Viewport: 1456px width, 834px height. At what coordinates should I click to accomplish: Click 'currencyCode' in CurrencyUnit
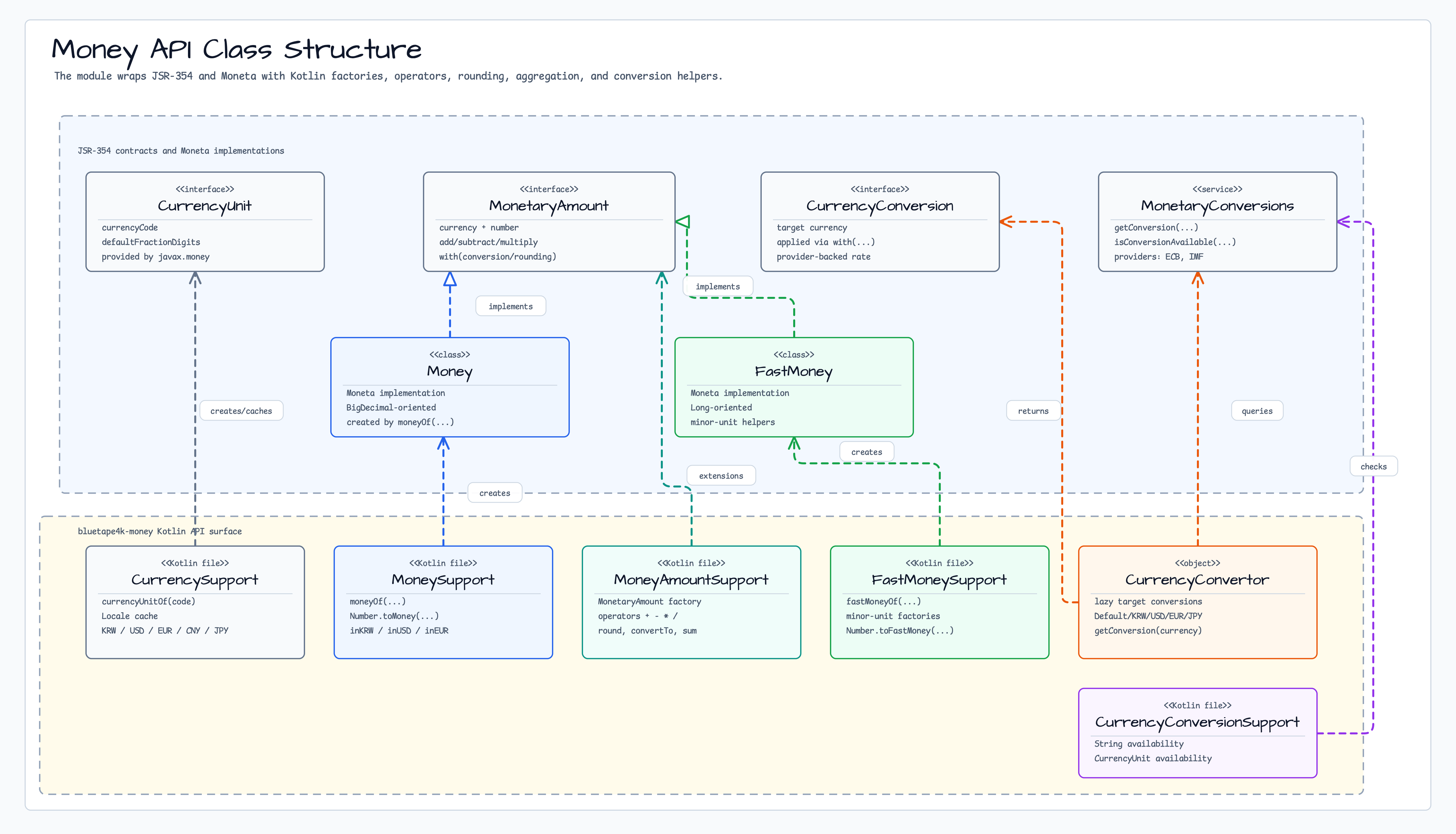click(x=129, y=227)
